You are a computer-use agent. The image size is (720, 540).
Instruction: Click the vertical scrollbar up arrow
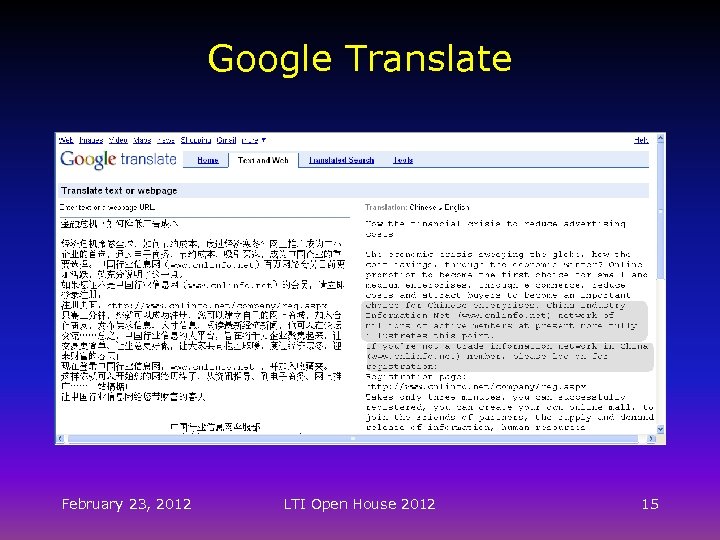[660, 138]
